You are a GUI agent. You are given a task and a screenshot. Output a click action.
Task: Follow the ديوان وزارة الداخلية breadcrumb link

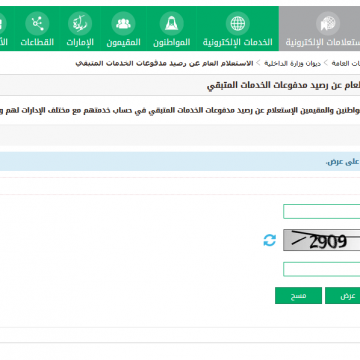(292, 63)
